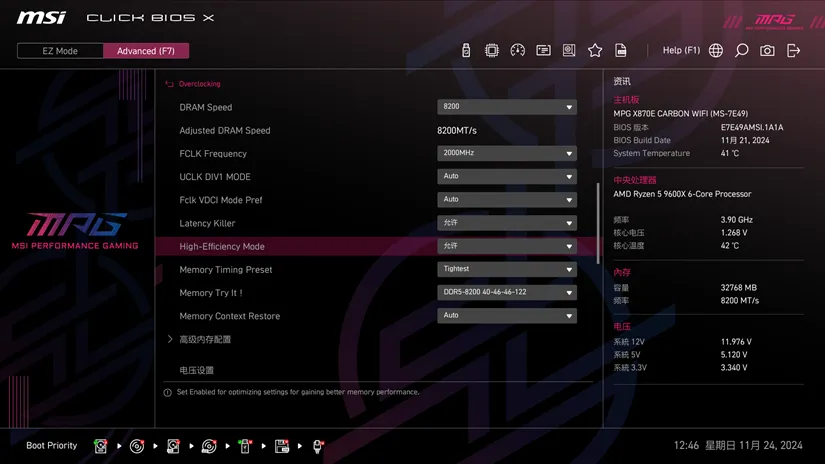
Task: Open the search magnifier icon
Action: click(x=742, y=50)
